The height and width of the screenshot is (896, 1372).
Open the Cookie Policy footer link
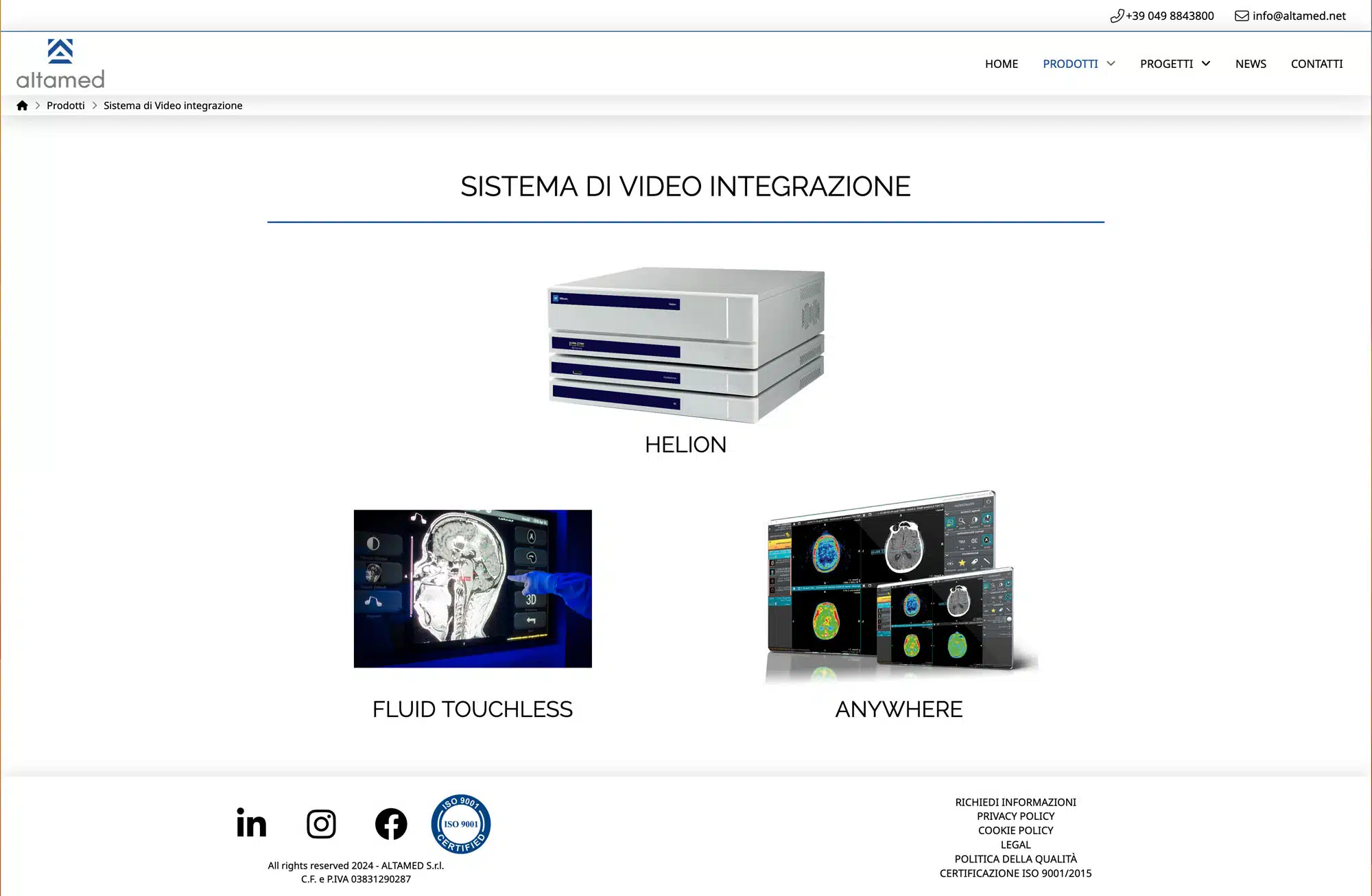[x=1015, y=830]
